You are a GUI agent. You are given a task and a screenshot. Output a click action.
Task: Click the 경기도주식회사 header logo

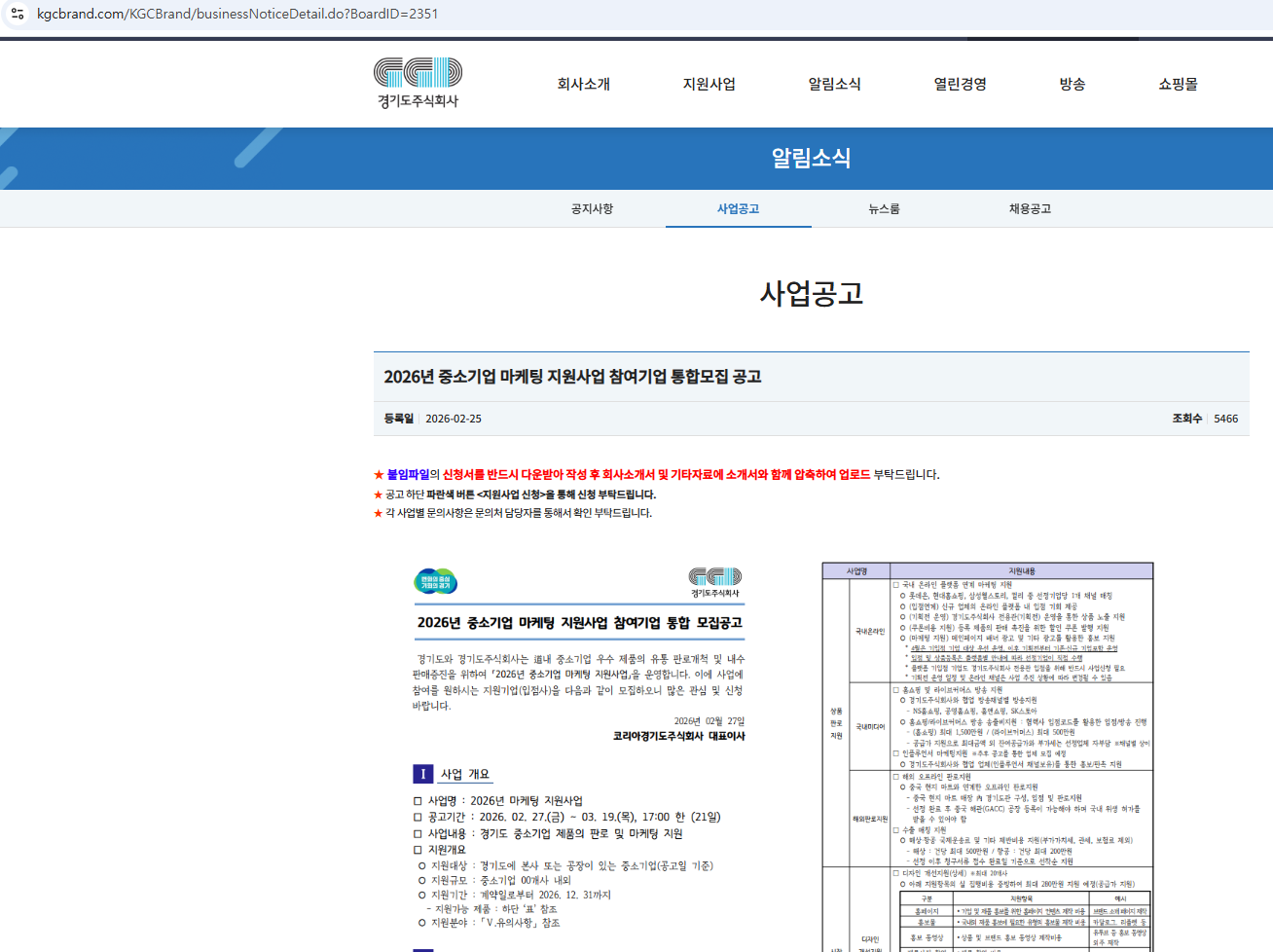418,83
